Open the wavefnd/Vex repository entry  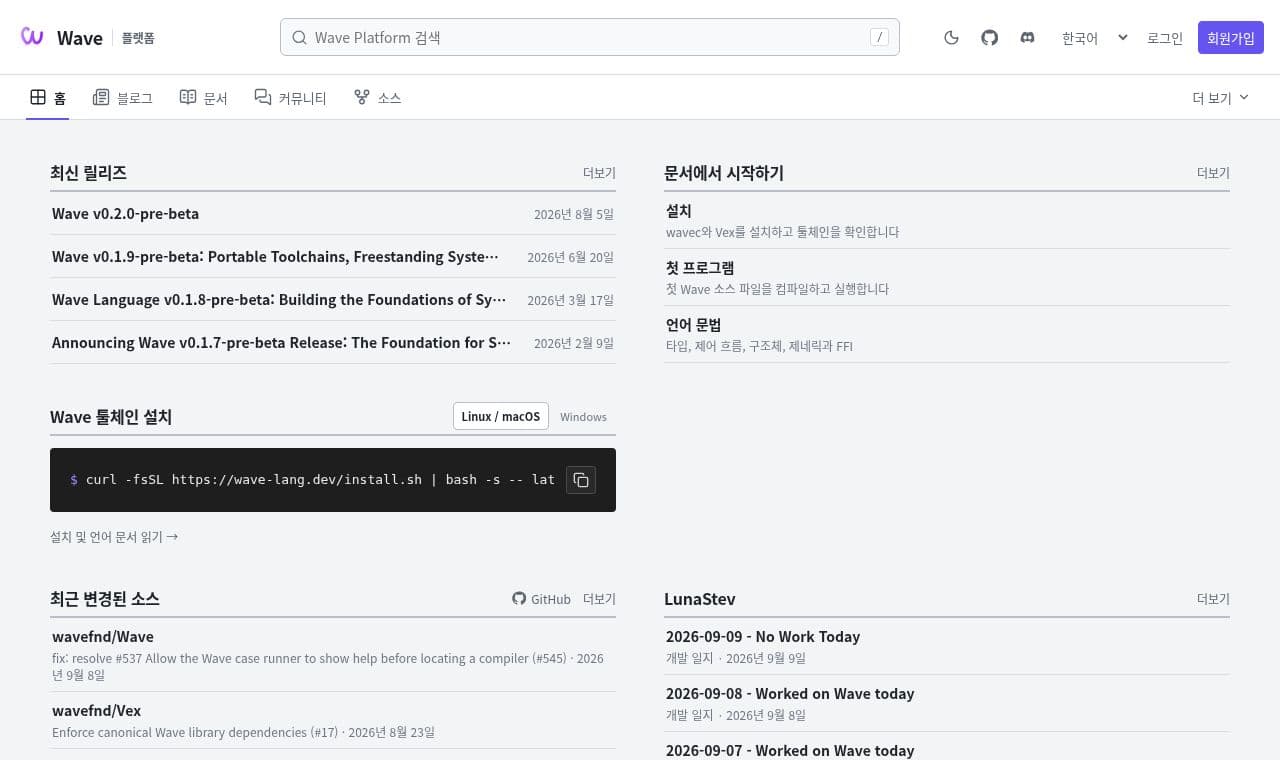[333, 720]
